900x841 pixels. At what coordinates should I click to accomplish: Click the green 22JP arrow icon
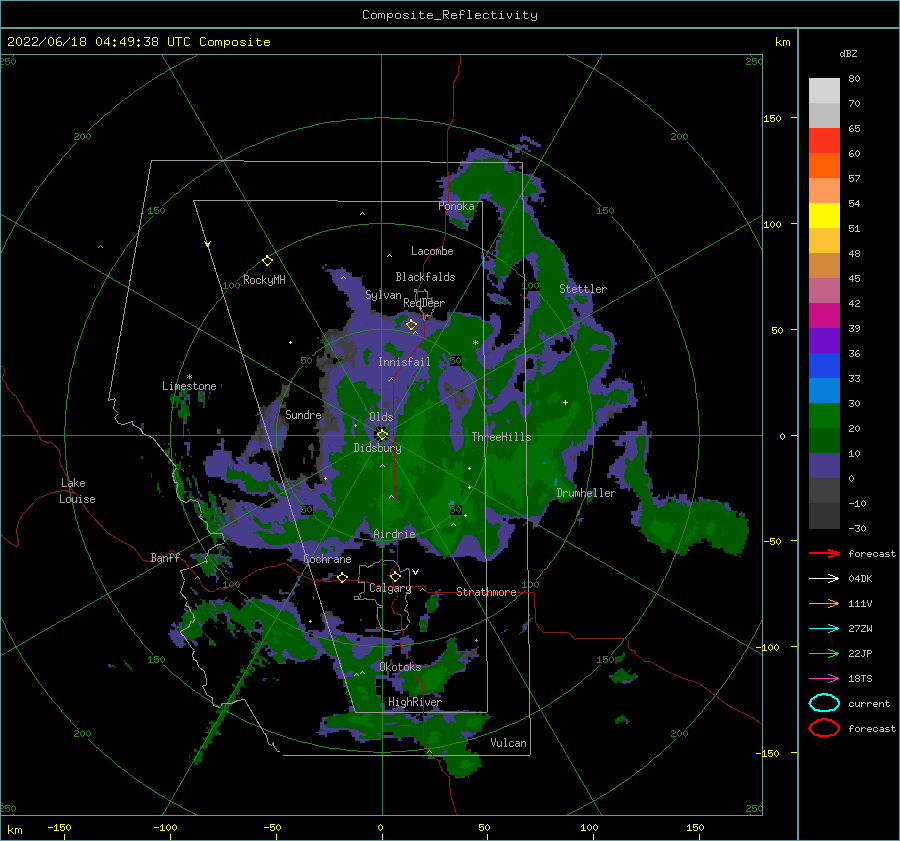824,653
